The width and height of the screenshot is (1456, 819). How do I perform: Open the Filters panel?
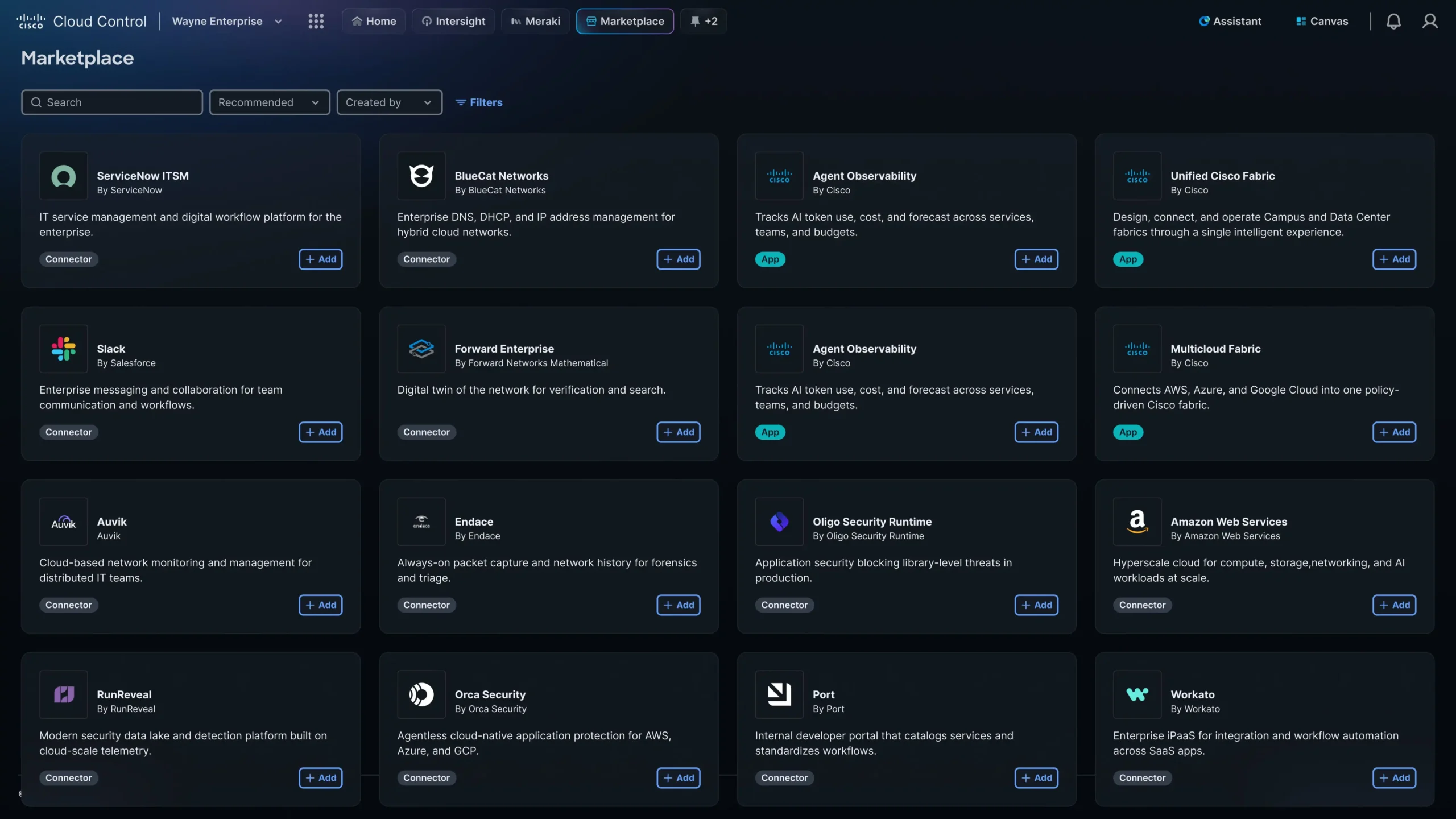tap(479, 102)
